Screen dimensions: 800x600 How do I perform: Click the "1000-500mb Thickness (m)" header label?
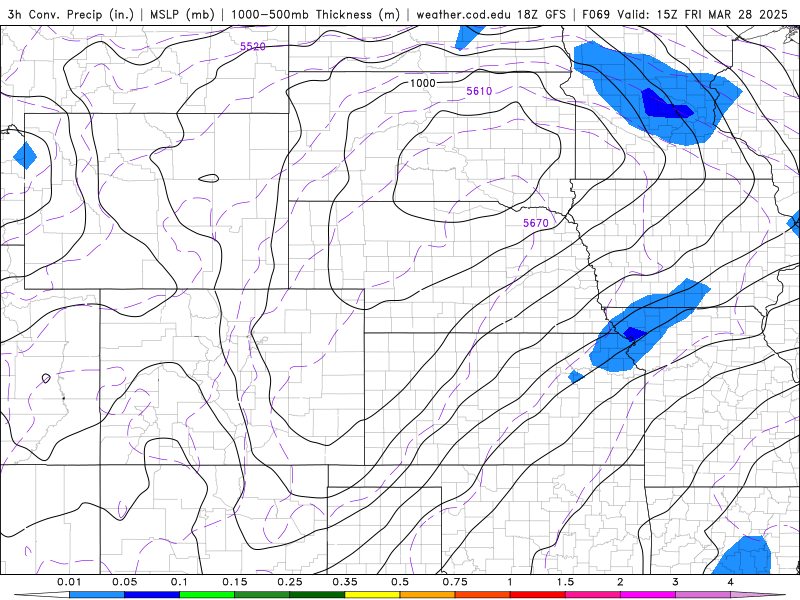coord(315,15)
